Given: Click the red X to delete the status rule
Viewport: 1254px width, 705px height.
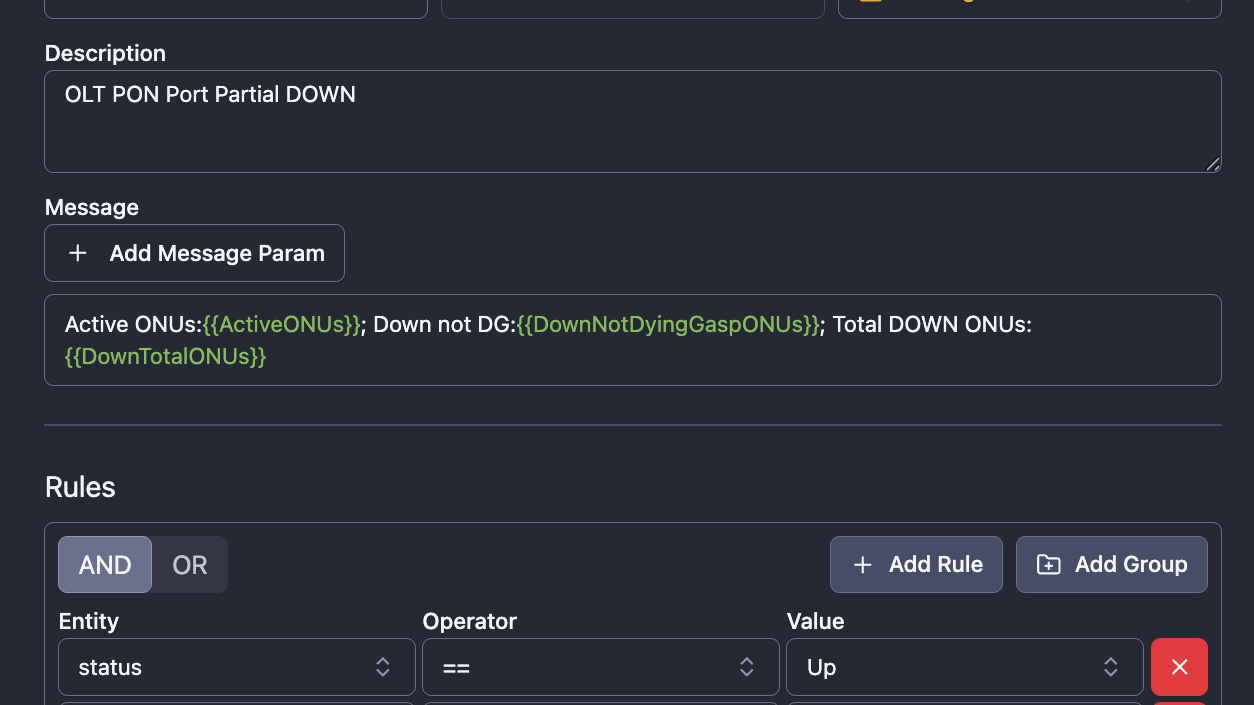Looking at the screenshot, I should pos(1179,666).
